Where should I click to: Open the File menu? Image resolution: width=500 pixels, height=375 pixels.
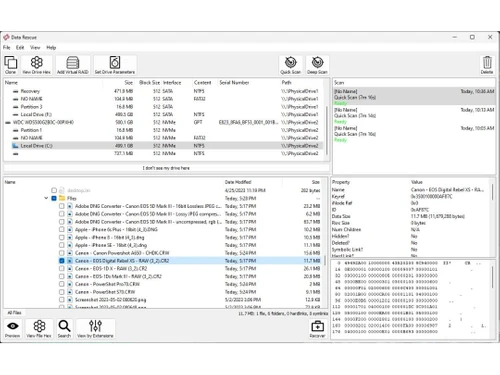coord(7,48)
